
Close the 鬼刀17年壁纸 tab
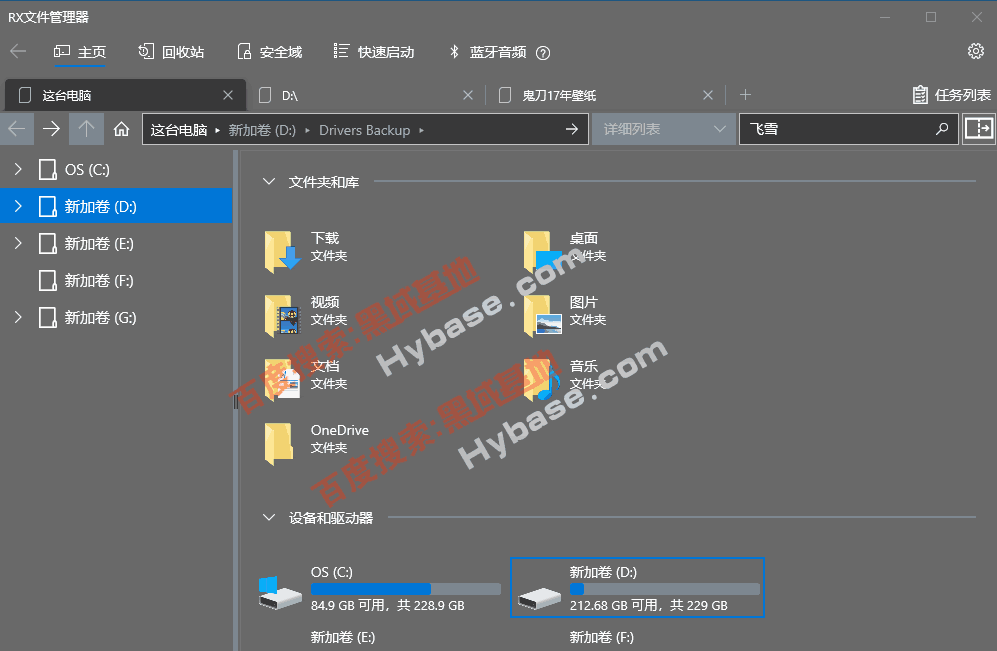(x=708, y=95)
